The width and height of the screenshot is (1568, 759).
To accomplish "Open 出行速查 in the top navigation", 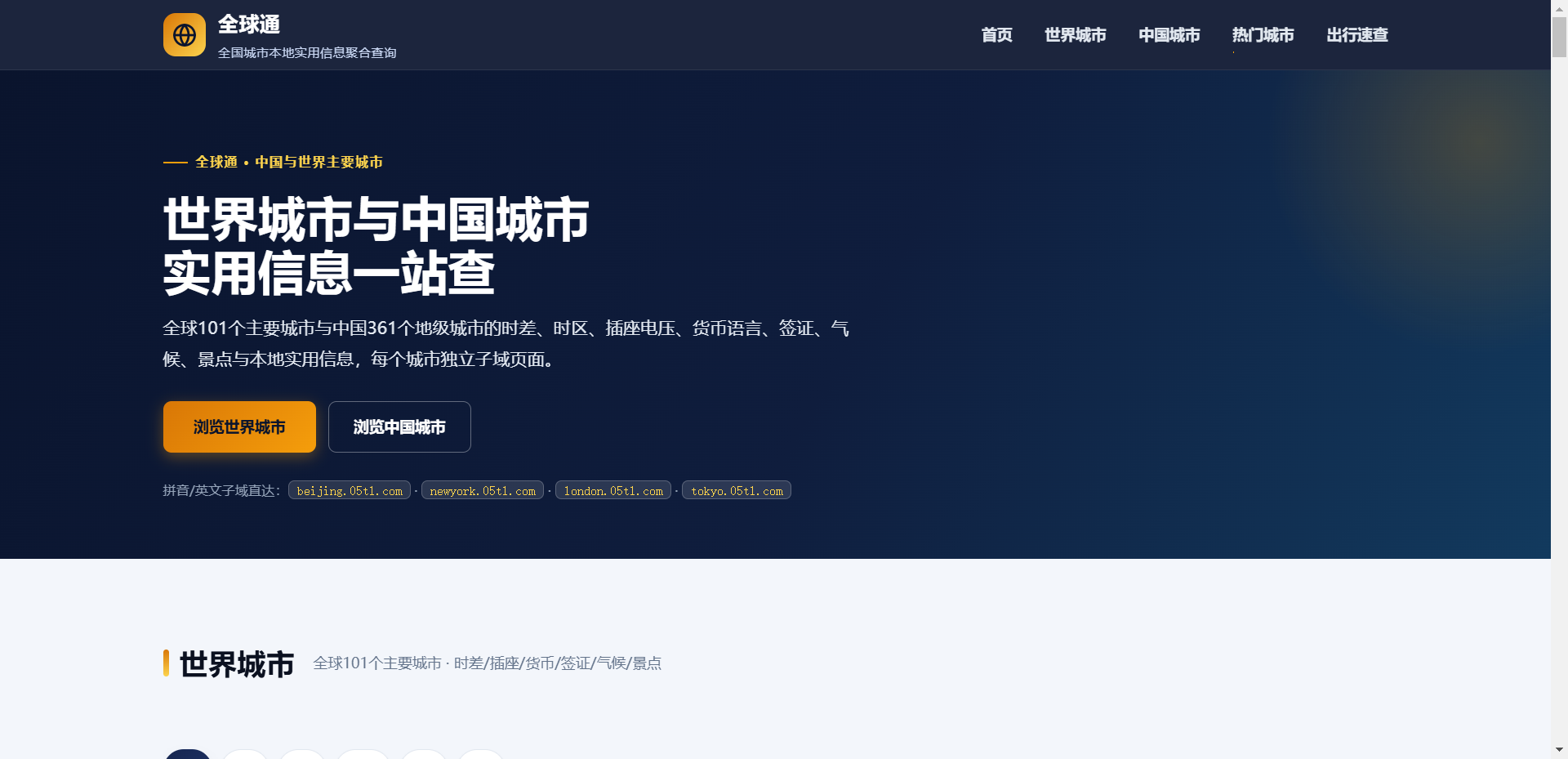I will pyautogui.click(x=1356, y=35).
